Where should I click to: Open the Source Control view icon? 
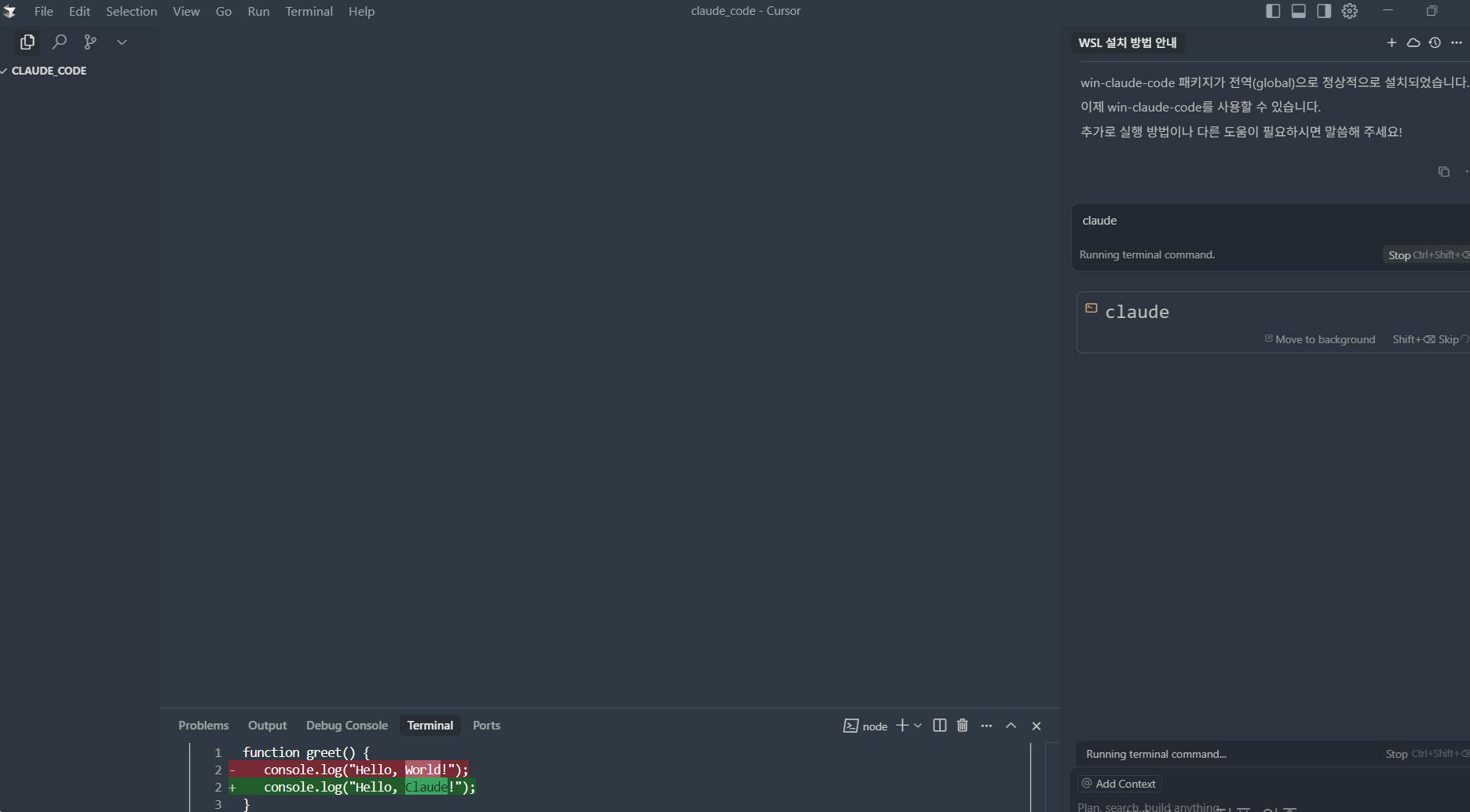pos(90,42)
